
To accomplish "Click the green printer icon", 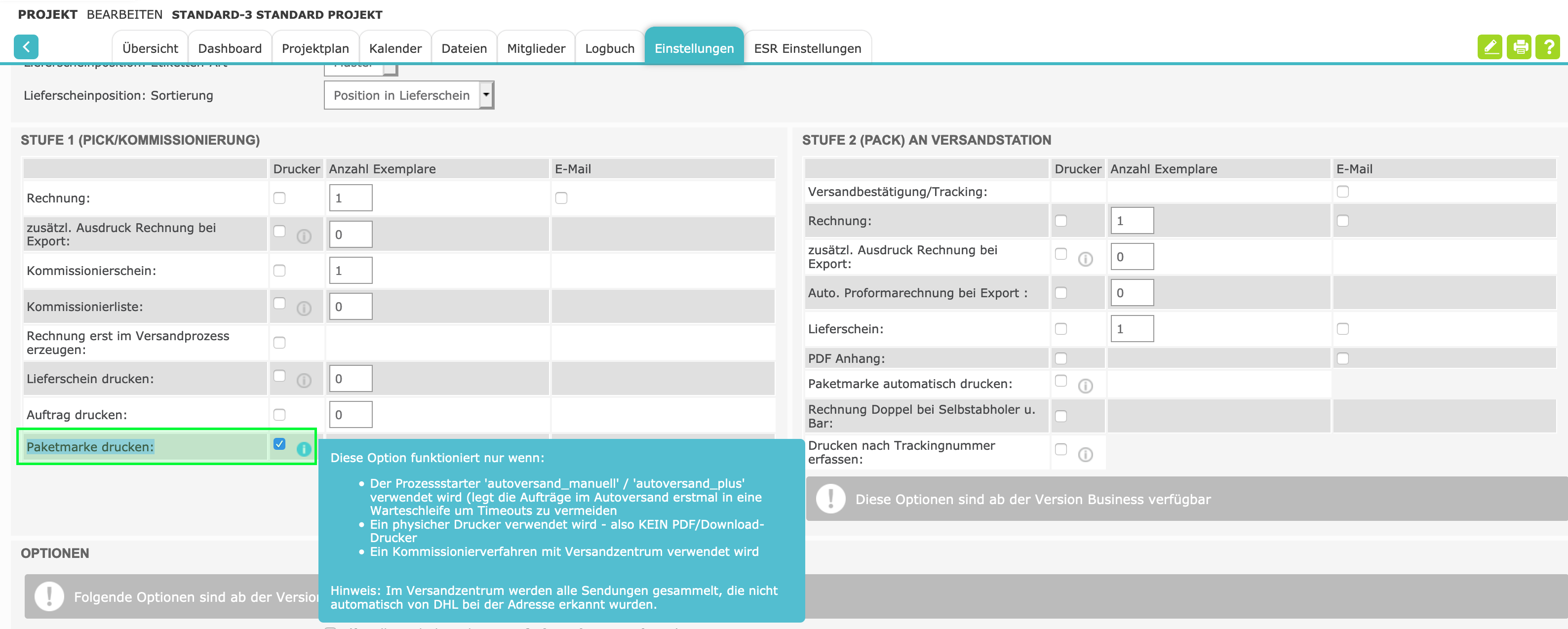I will point(1519,47).
